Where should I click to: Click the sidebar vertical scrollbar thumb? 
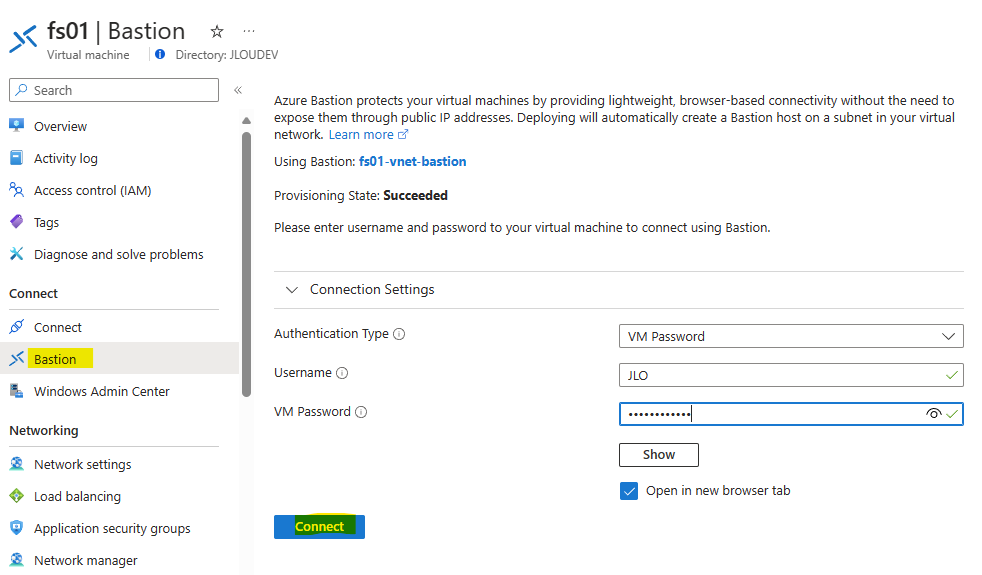[247, 264]
